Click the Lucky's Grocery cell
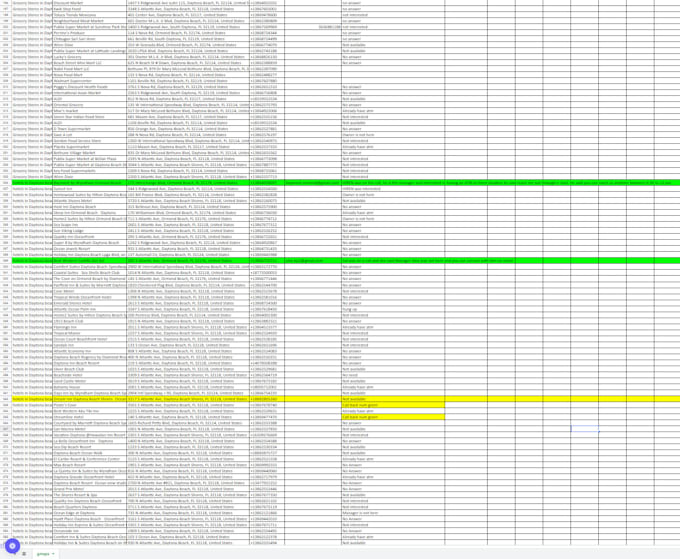The width and height of the screenshot is (680, 559). (90, 57)
